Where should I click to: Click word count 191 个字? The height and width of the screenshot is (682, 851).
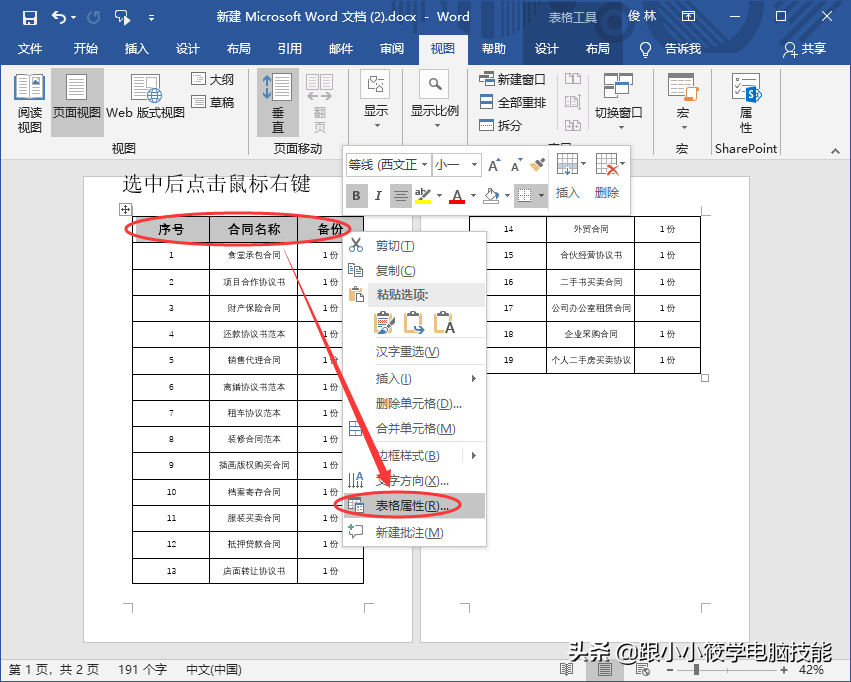click(x=142, y=670)
